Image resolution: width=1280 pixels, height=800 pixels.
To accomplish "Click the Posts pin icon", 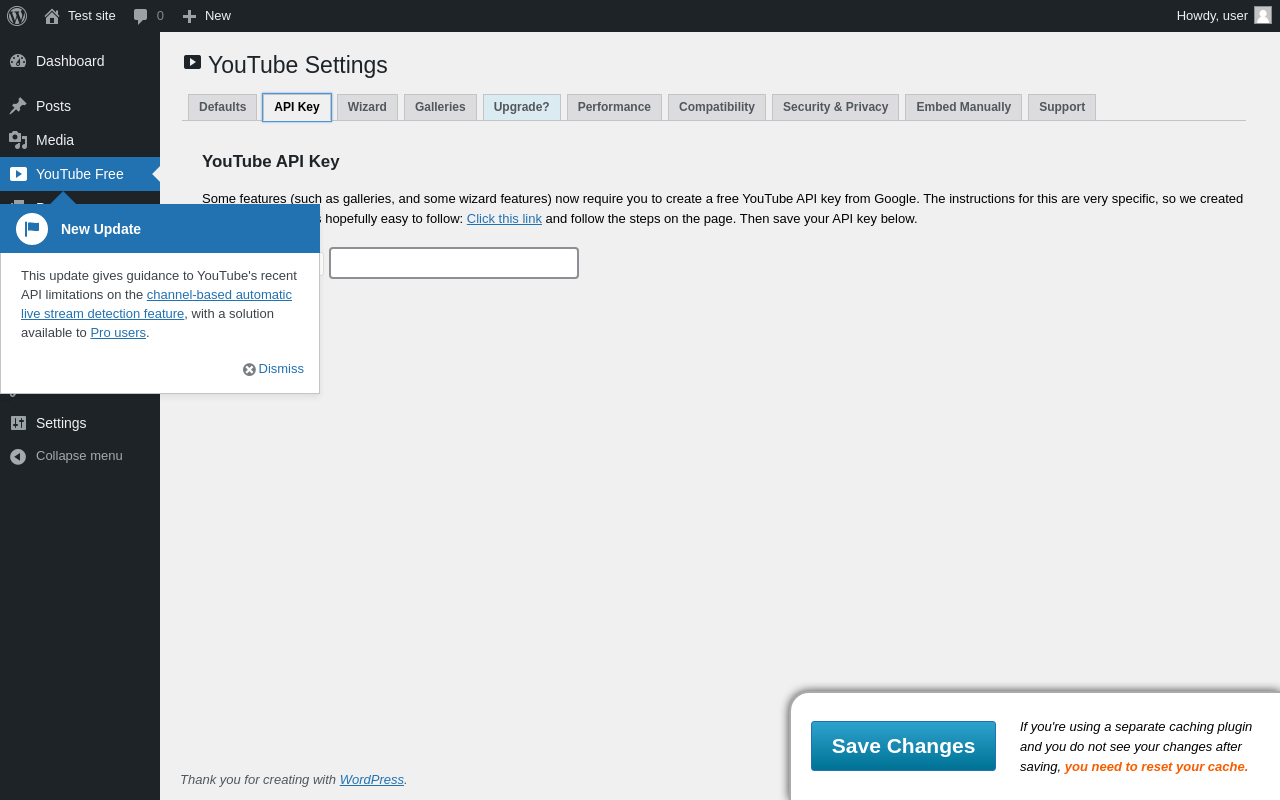I will (x=18, y=106).
